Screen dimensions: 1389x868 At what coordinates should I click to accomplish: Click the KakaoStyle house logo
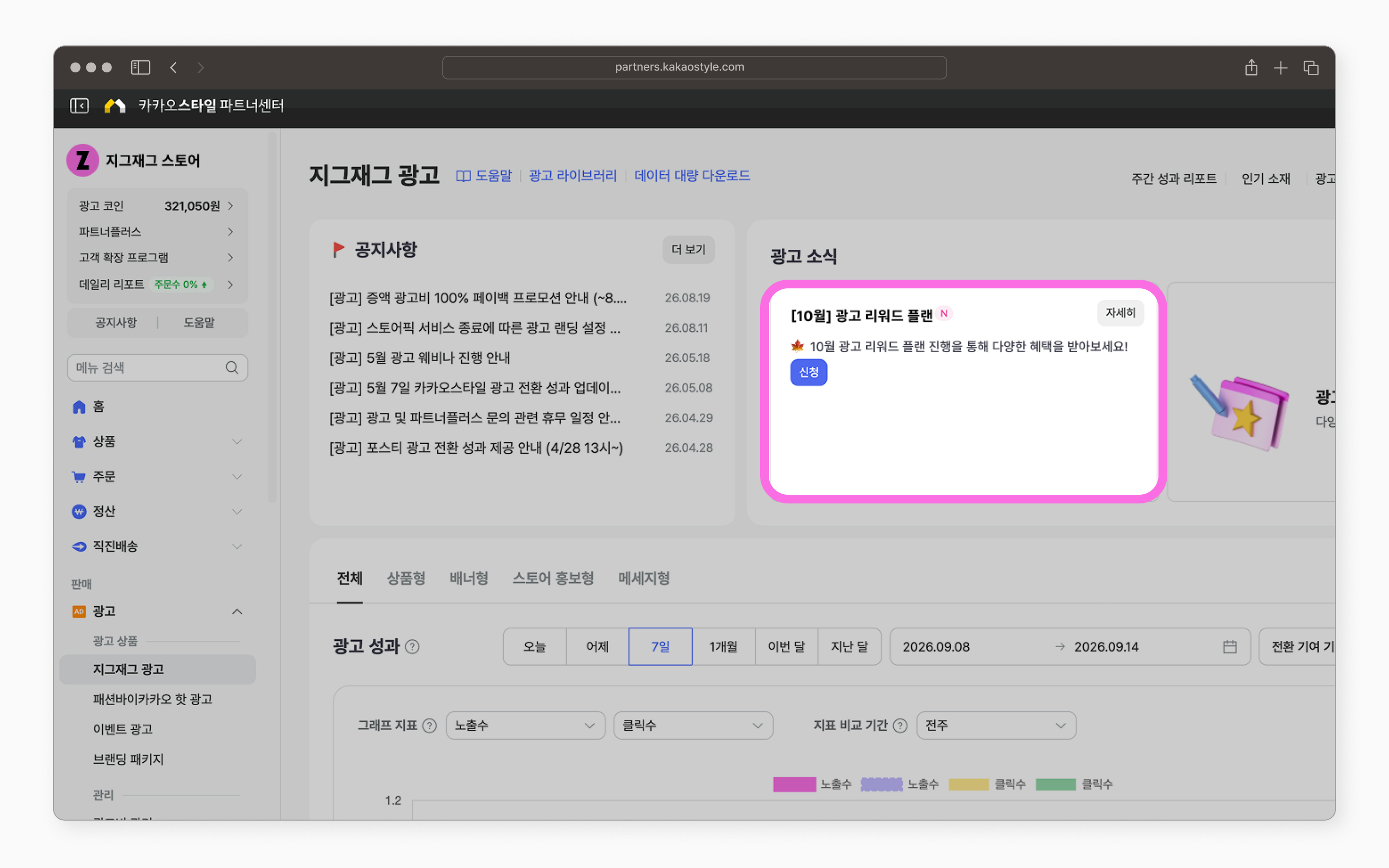[x=115, y=106]
